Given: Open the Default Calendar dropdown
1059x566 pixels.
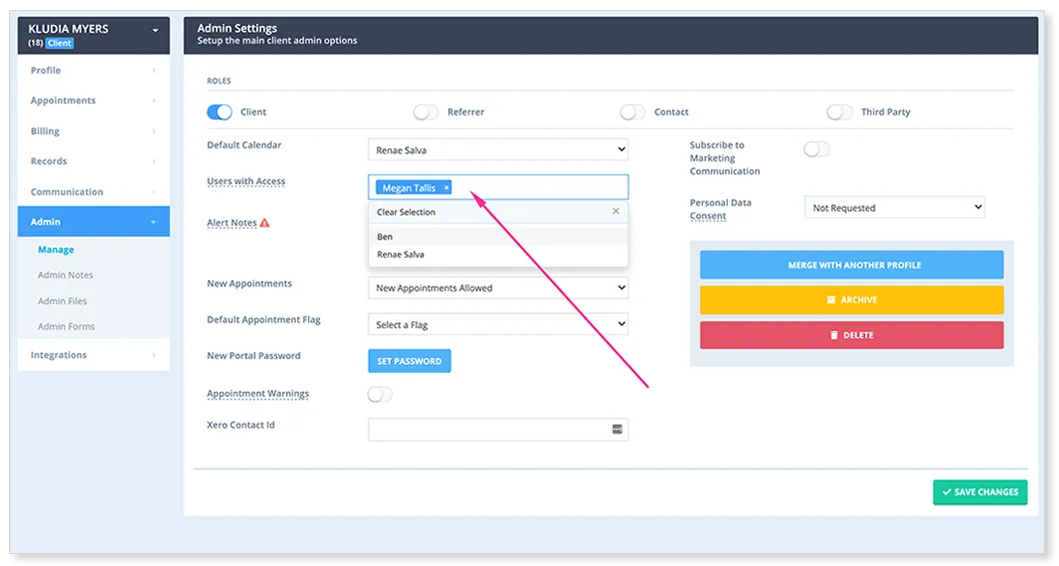Looking at the screenshot, I should (498, 150).
